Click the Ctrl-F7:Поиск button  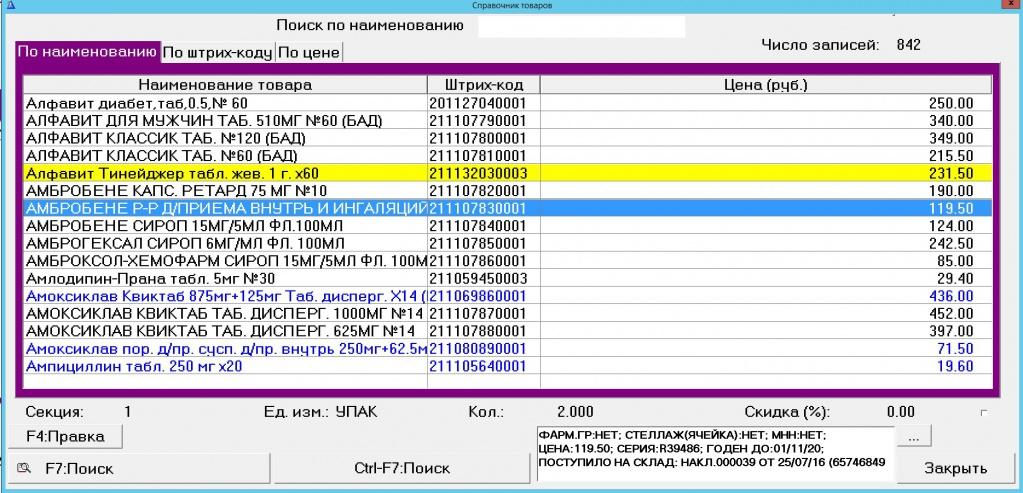(402, 468)
